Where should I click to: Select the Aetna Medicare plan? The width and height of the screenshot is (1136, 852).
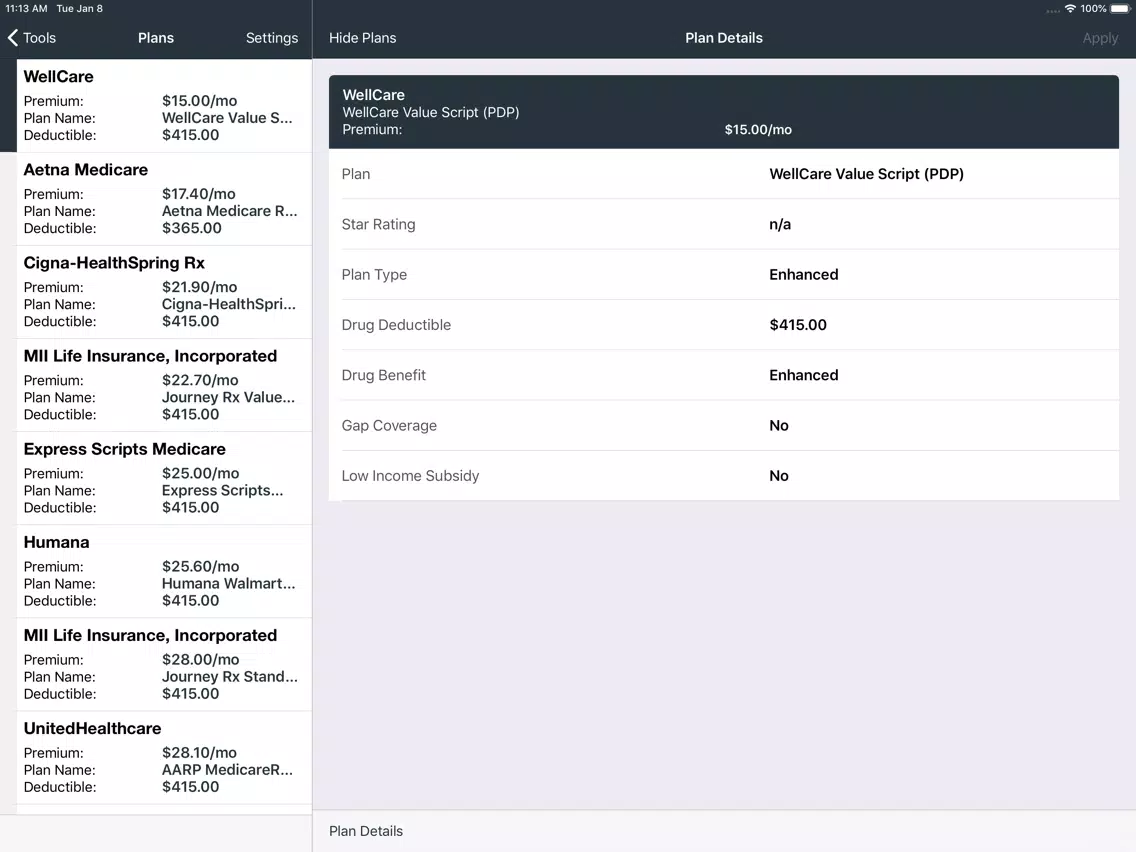coord(164,199)
